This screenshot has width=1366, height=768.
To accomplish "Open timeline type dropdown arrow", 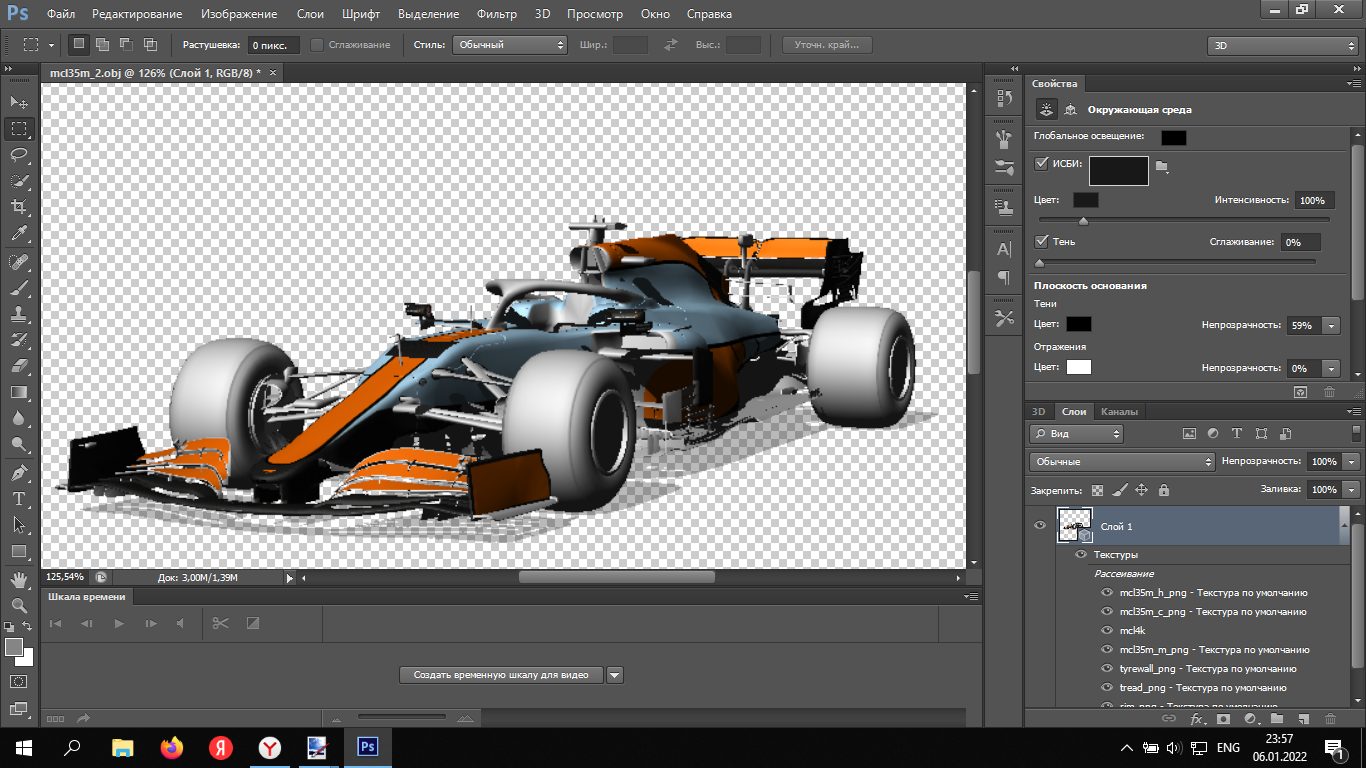I will (615, 675).
